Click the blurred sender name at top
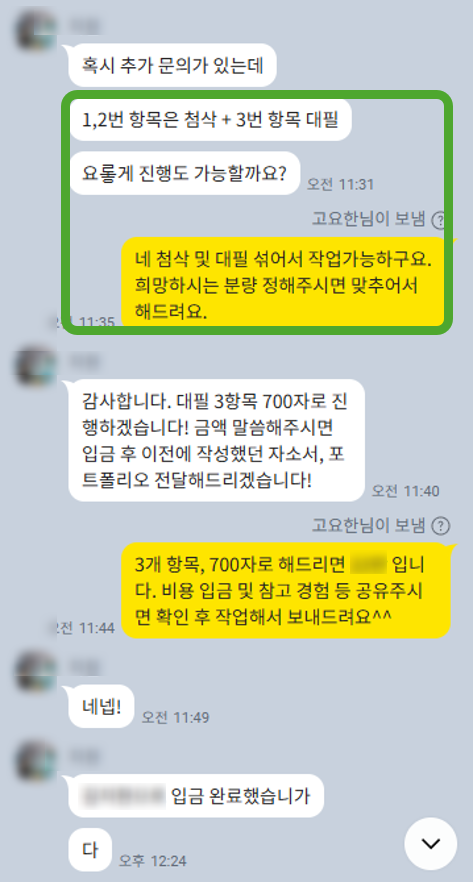The image size is (473, 882). tap(77, 25)
